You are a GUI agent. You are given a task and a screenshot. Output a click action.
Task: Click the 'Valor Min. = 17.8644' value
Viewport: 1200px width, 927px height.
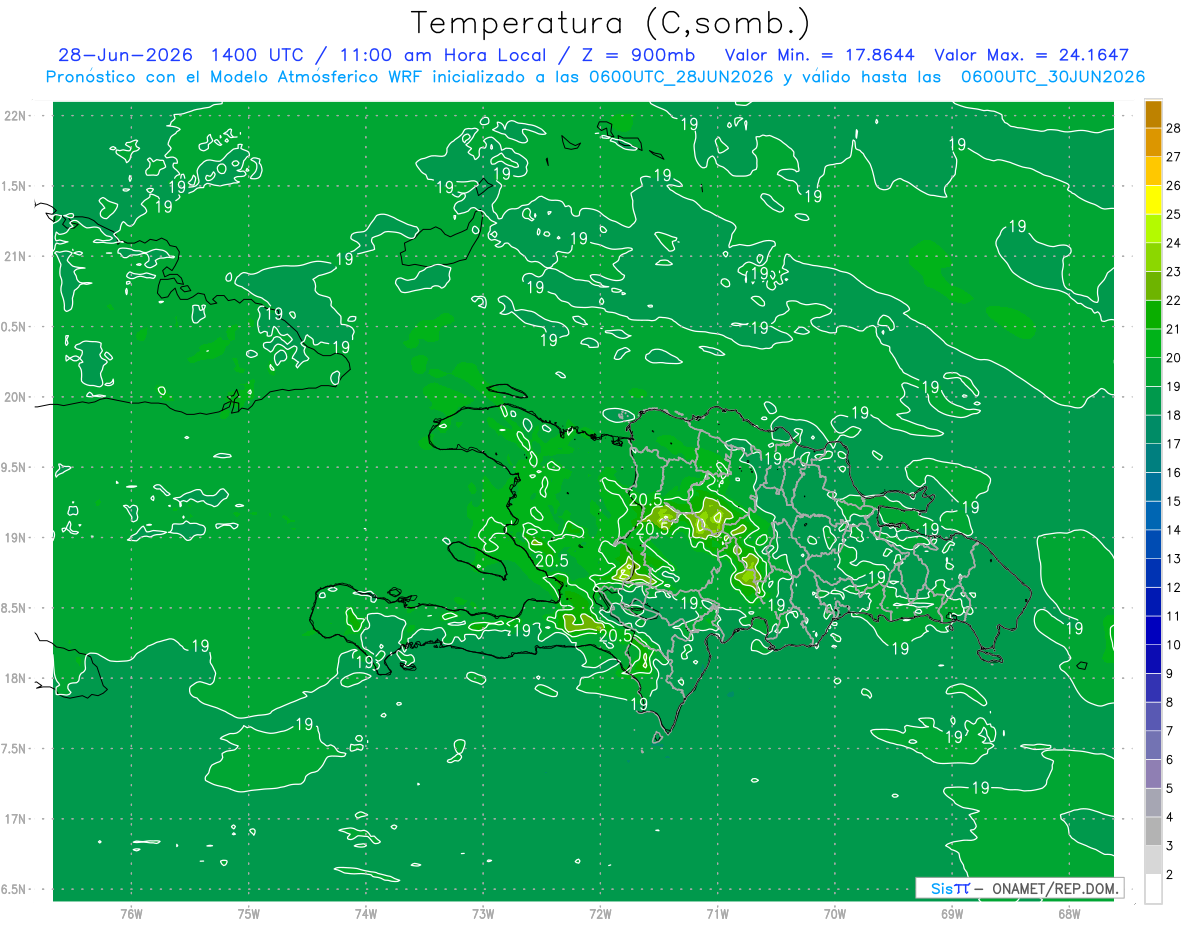pos(820,55)
